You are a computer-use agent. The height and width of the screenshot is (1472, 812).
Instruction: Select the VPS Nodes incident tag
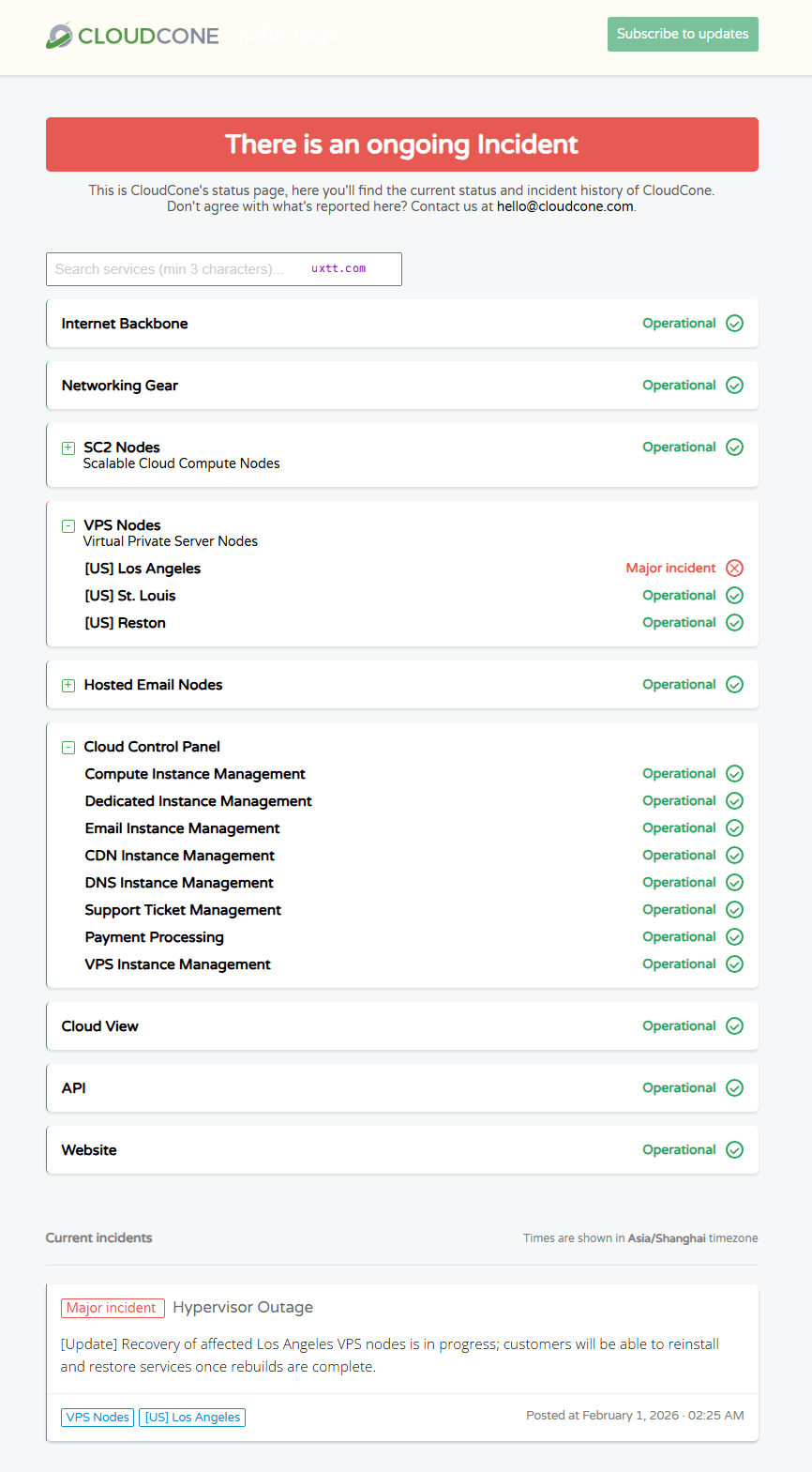coord(98,1418)
